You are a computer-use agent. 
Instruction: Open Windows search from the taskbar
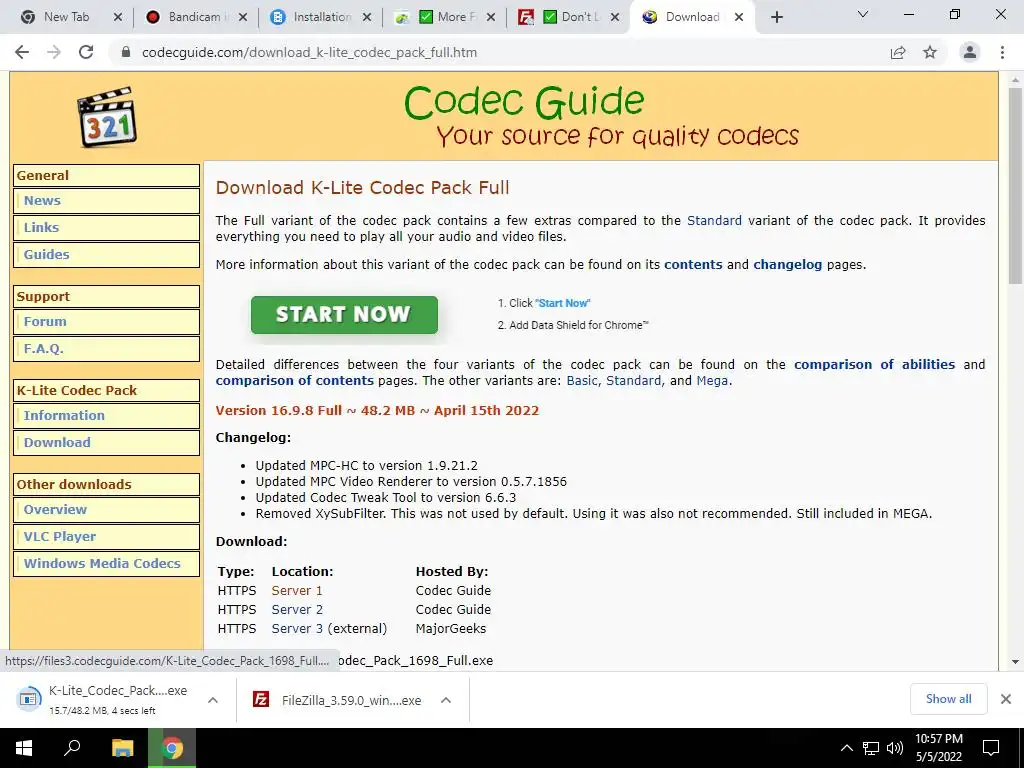72,748
